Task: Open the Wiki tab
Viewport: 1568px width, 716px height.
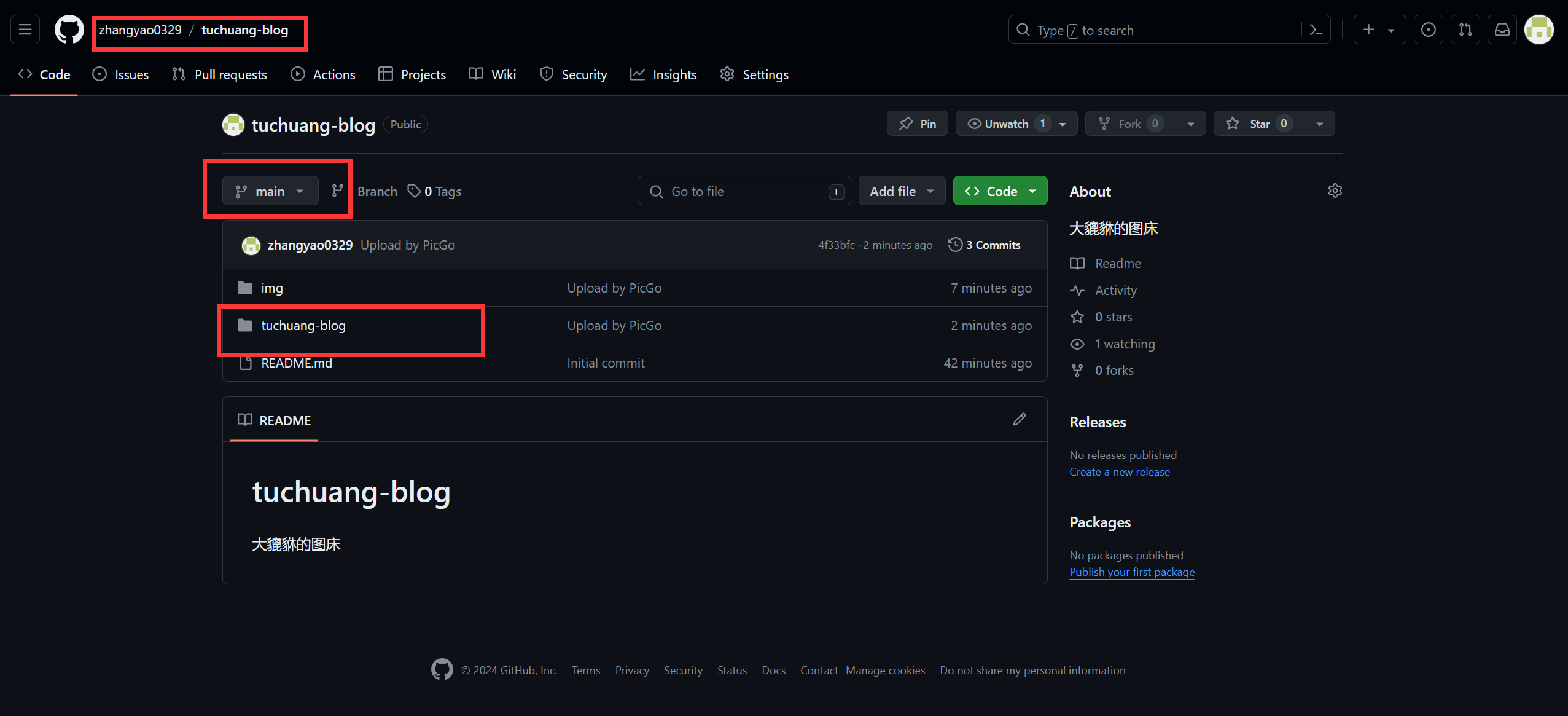Action: point(493,74)
